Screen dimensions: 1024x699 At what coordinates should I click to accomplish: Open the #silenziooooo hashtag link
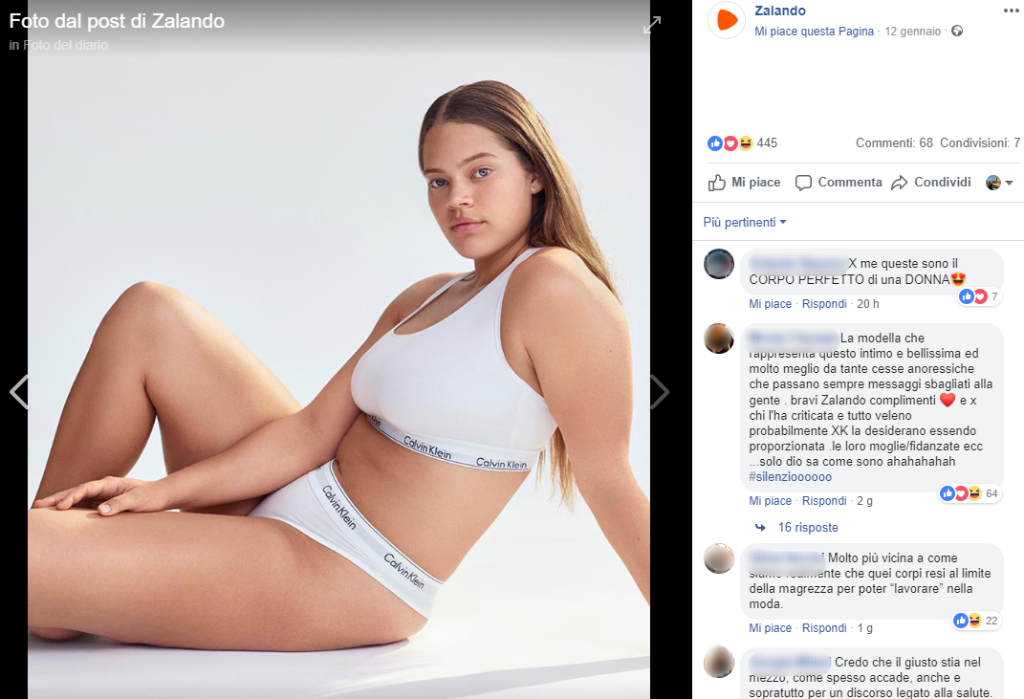tap(790, 477)
